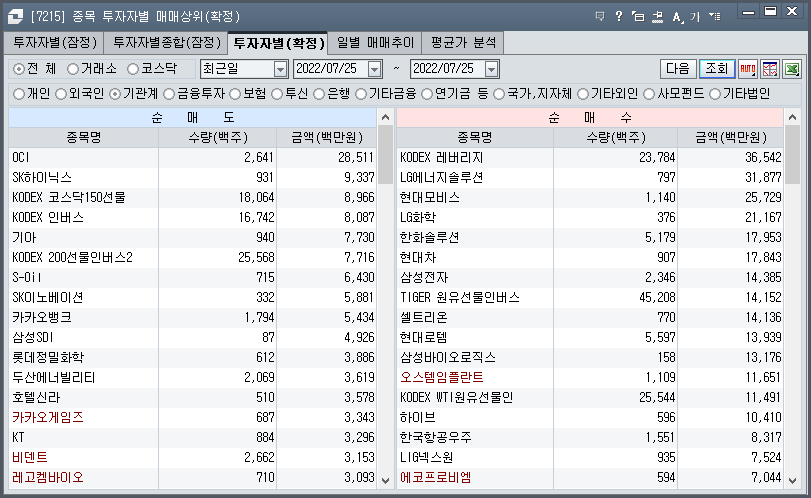Screen dimensions: 811x498
Task: Open the end date calendar dropdown arrow
Action: (x=491, y=69)
